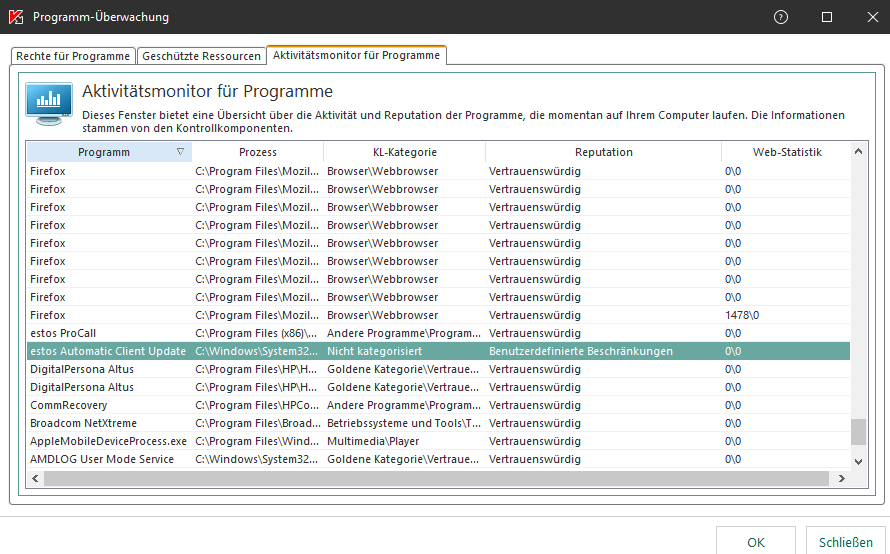The height and width of the screenshot is (554, 890).
Task: Sort by Web-Statistik column header
Action: (x=787, y=152)
